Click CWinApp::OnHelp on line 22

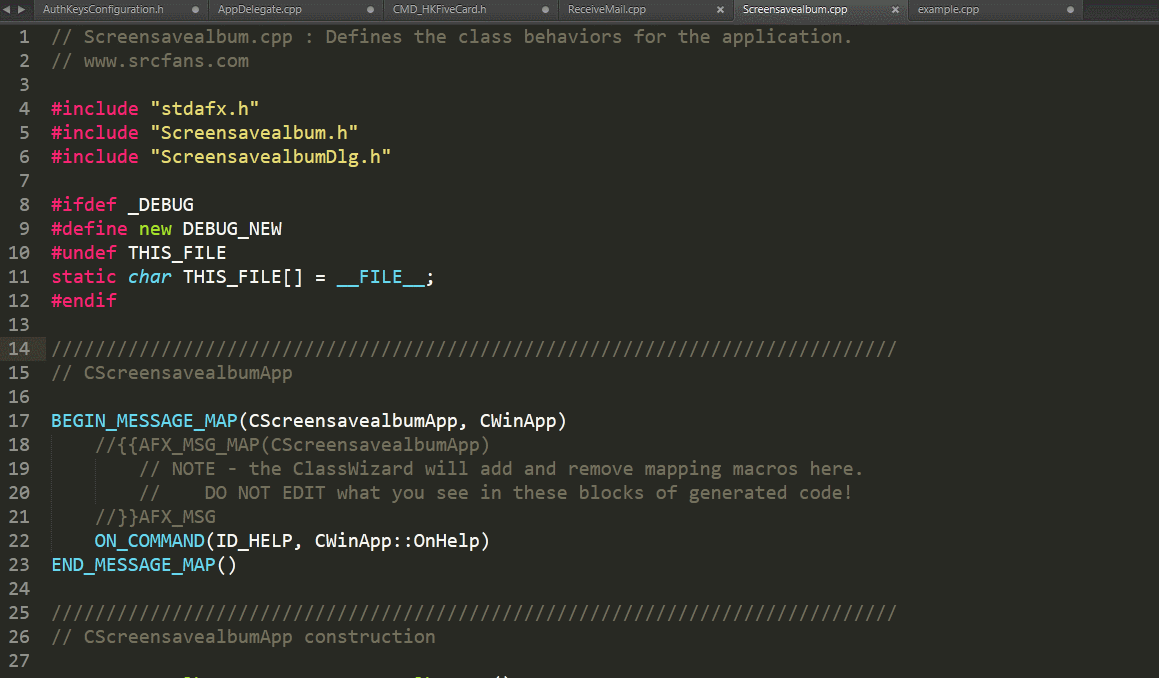coord(397,541)
